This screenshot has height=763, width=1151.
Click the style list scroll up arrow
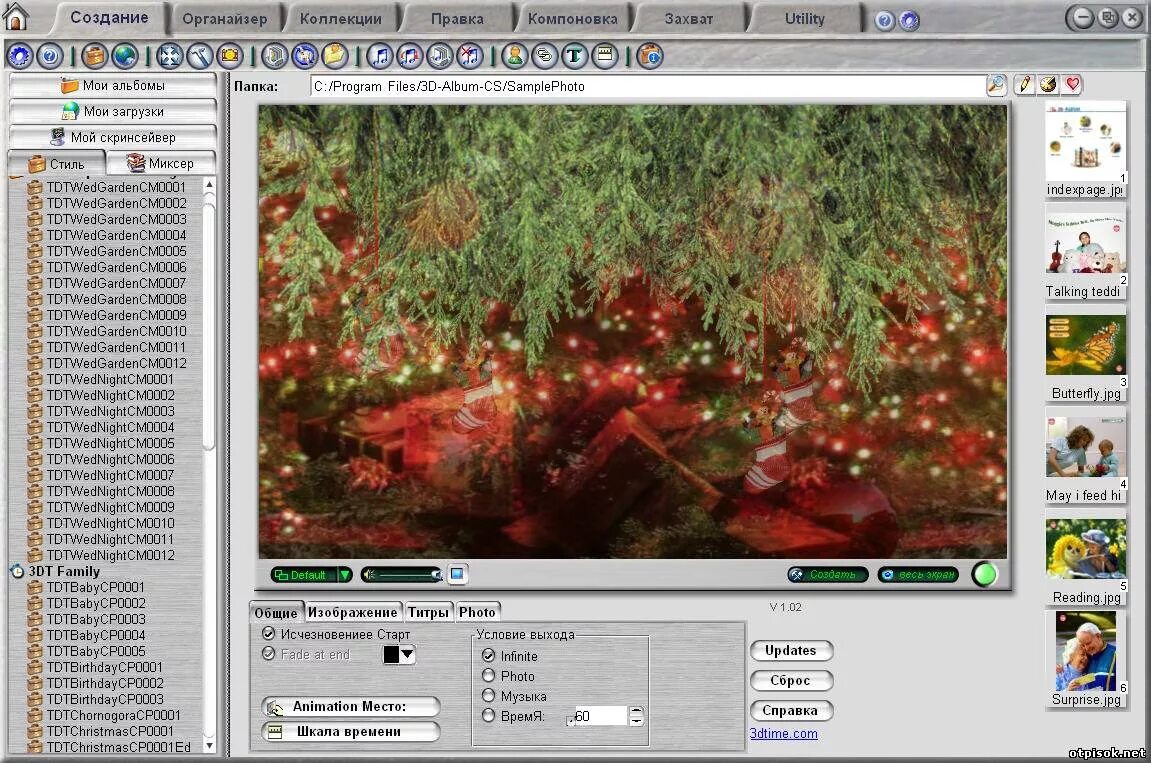pos(209,184)
